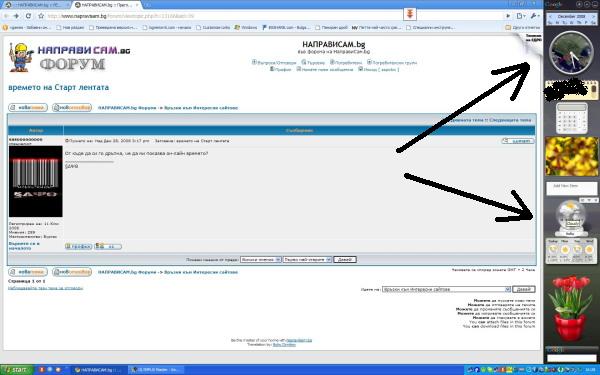600x375 pixels.
Task: Open the page menu icon in toolbar
Action: (x=521, y=16)
